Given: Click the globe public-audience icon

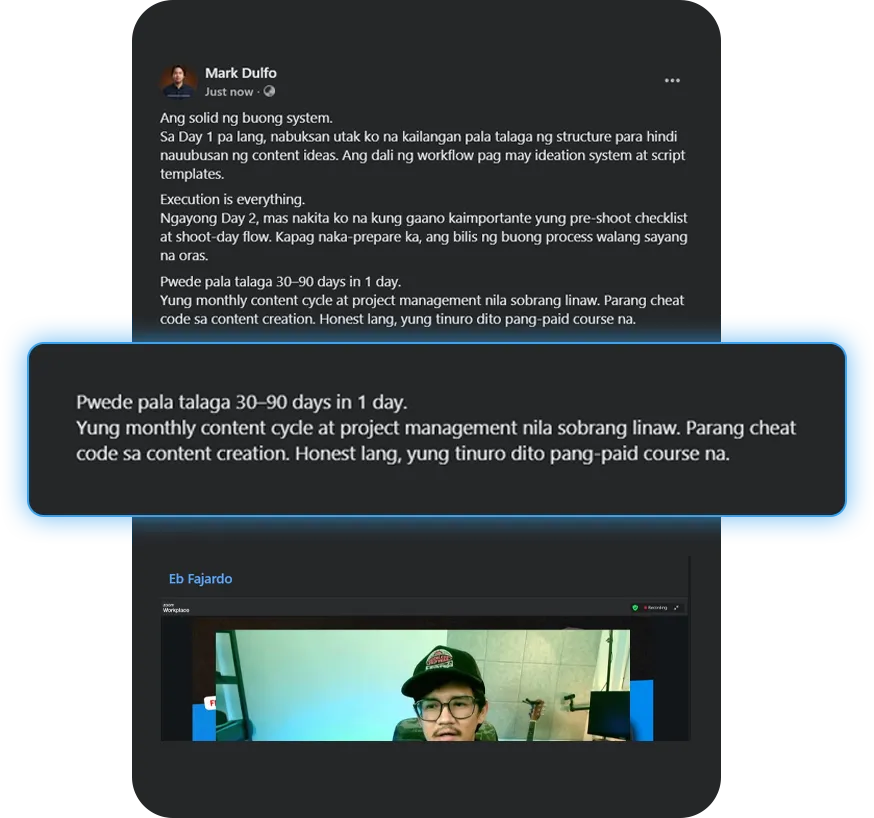Looking at the screenshot, I should [269, 91].
